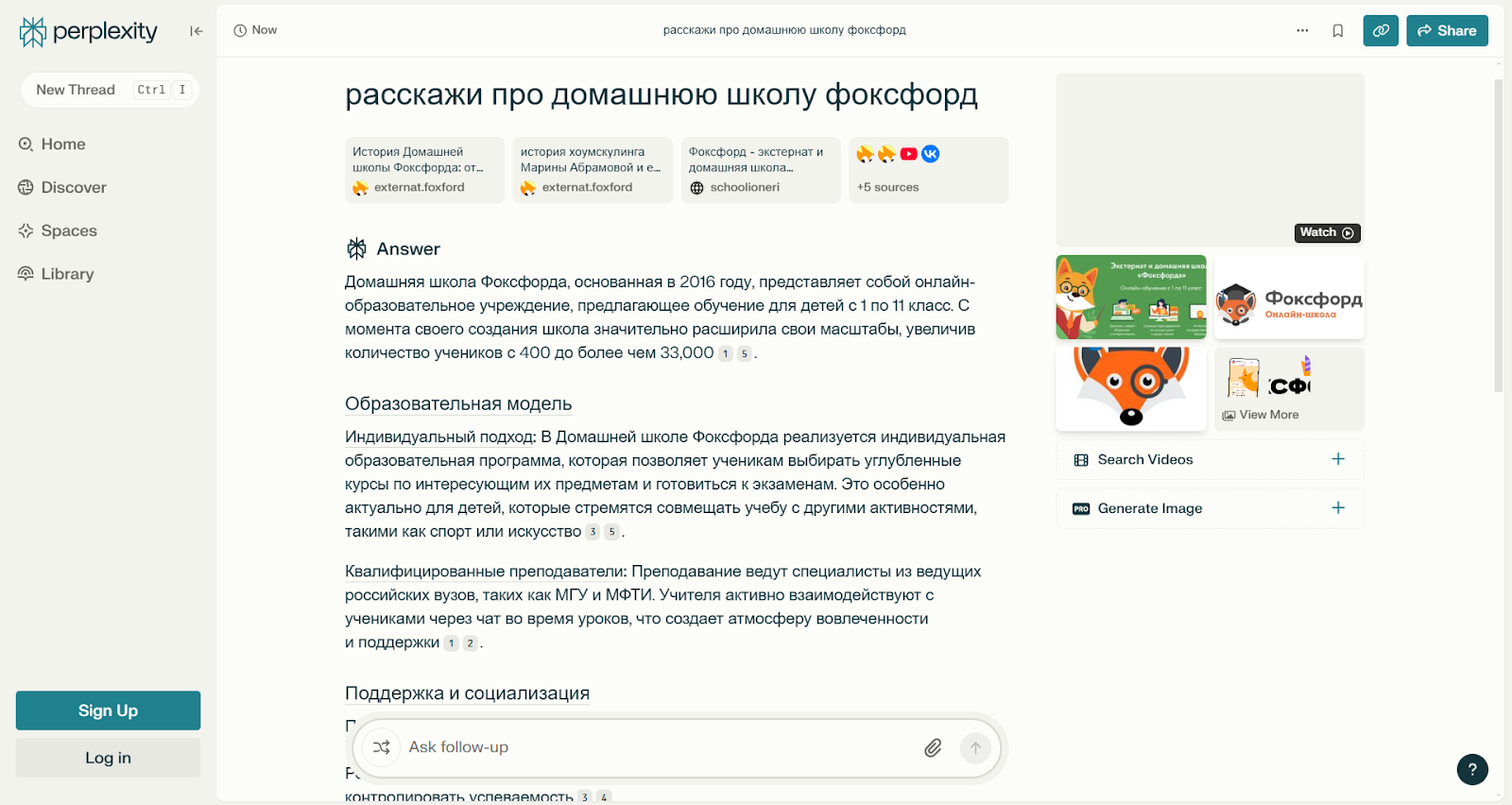
Task: Click the Generate Image PRO icon
Action: click(x=1081, y=508)
